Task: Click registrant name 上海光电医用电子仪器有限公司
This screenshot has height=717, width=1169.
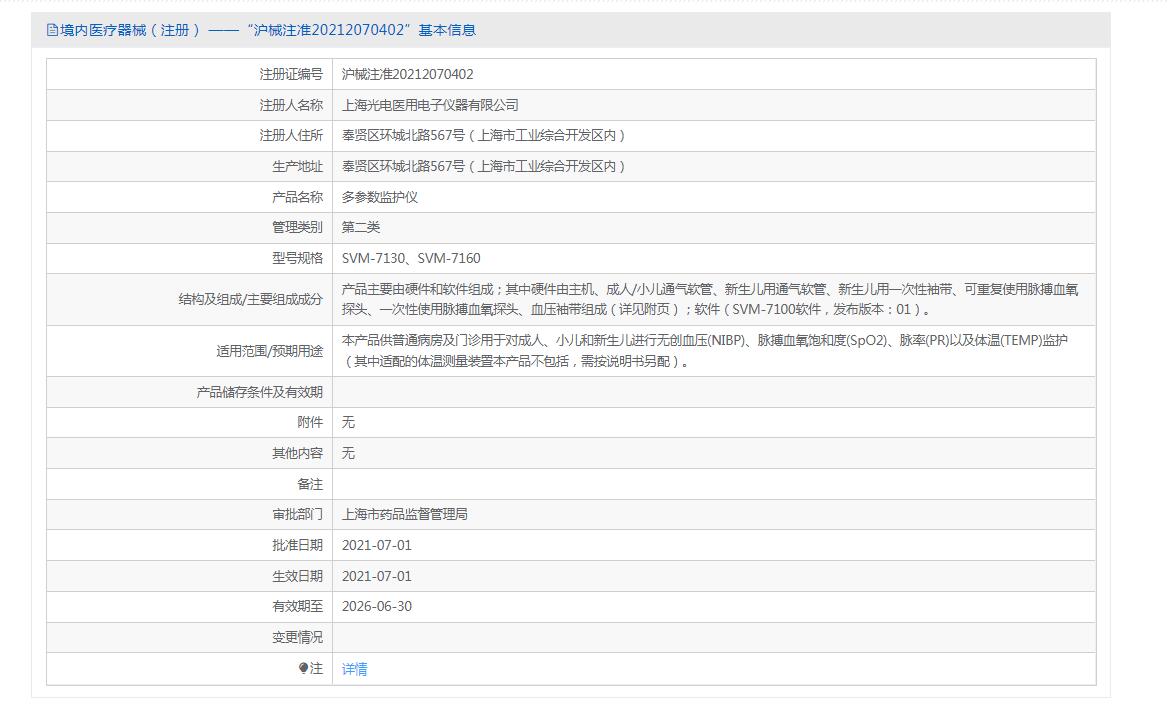Action: point(430,105)
